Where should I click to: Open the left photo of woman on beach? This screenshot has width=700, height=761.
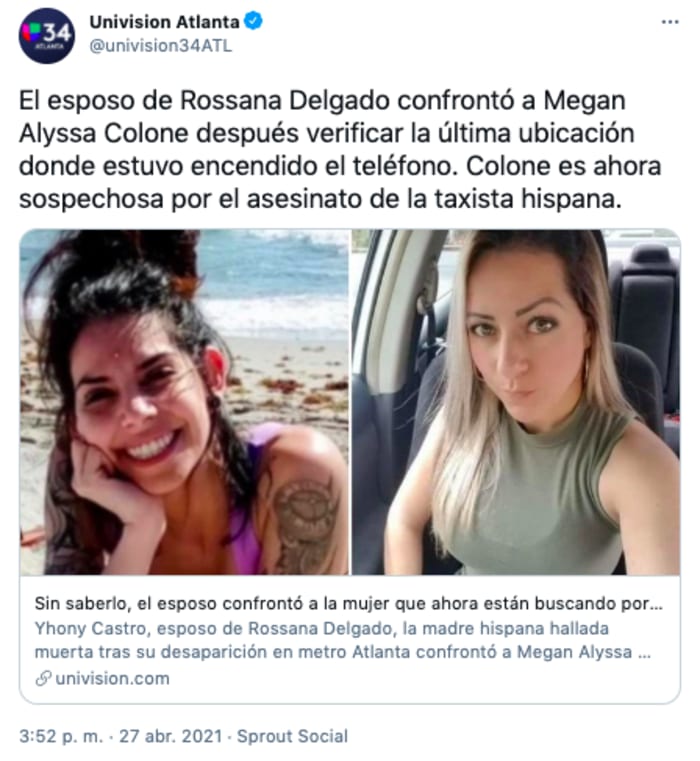(x=184, y=402)
